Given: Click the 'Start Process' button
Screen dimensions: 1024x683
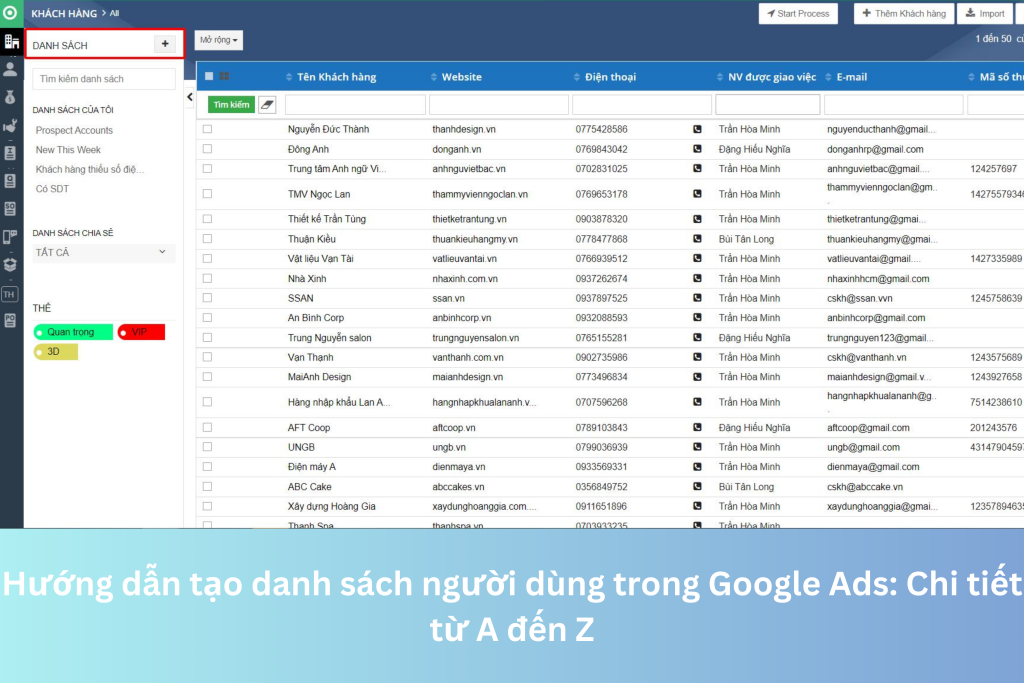Looking at the screenshot, I should click(x=798, y=14).
